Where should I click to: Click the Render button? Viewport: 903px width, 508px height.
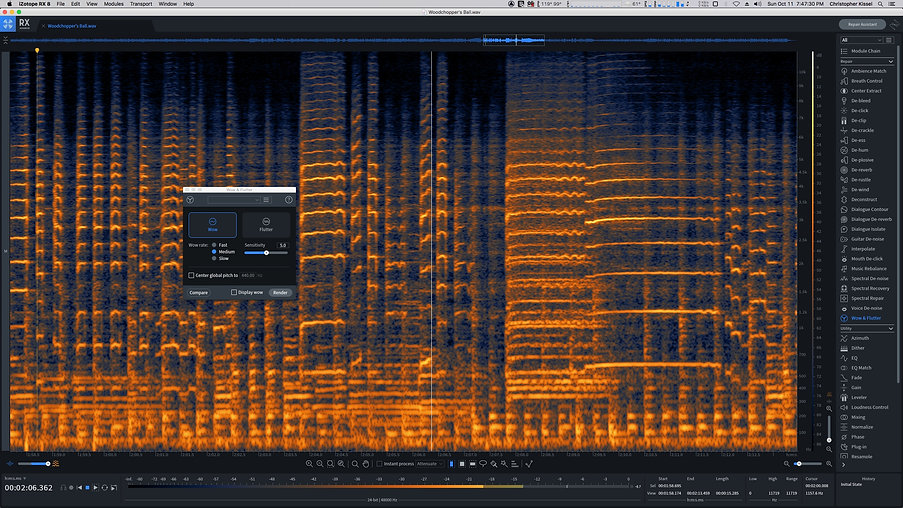280,293
